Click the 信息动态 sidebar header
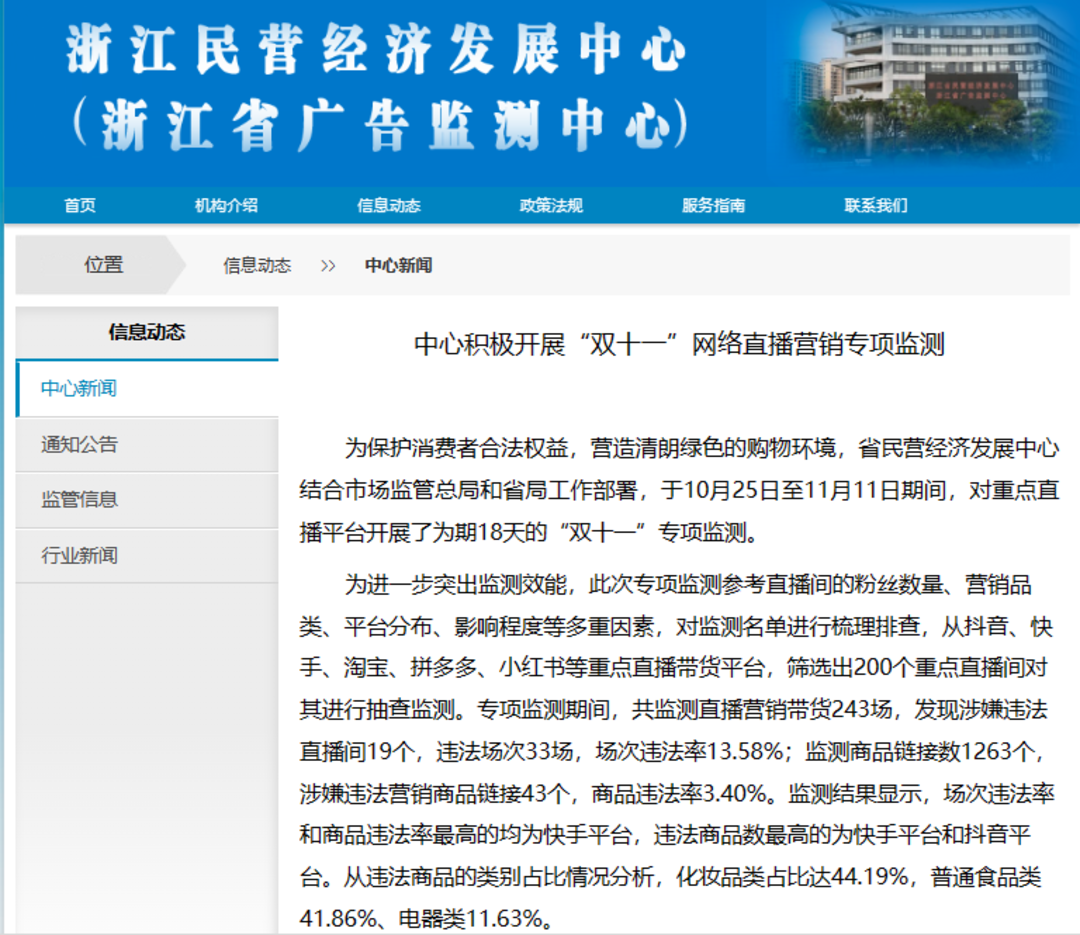This screenshot has width=1080, height=935. 147,332
